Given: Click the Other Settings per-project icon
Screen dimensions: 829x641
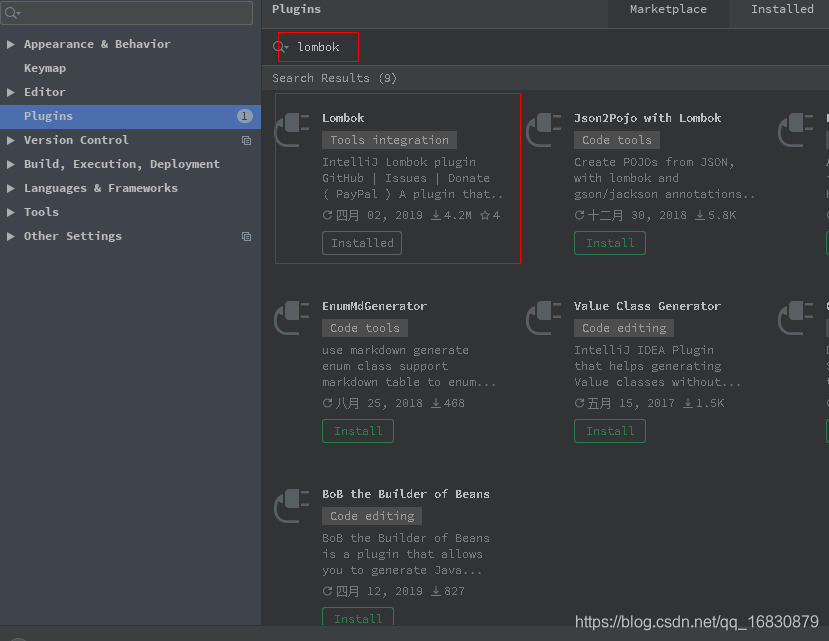Looking at the screenshot, I should coord(246,236).
